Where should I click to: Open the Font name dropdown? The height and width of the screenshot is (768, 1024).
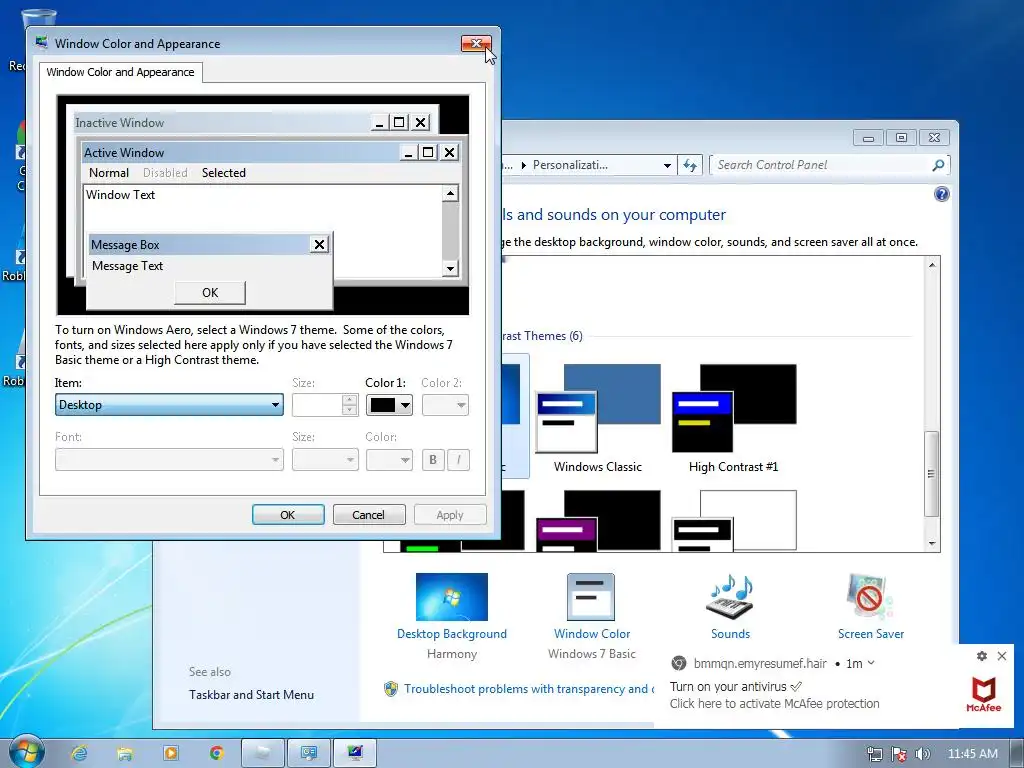click(169, 460)
